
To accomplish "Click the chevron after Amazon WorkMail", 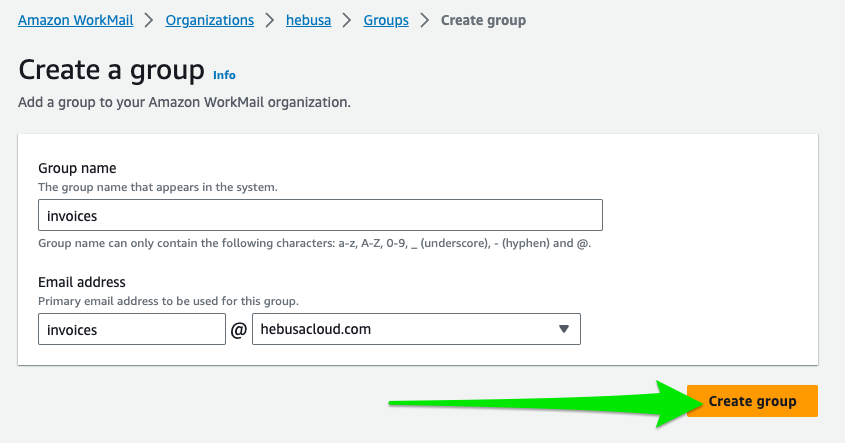I will pyautogui.click(x=148, y=20).
